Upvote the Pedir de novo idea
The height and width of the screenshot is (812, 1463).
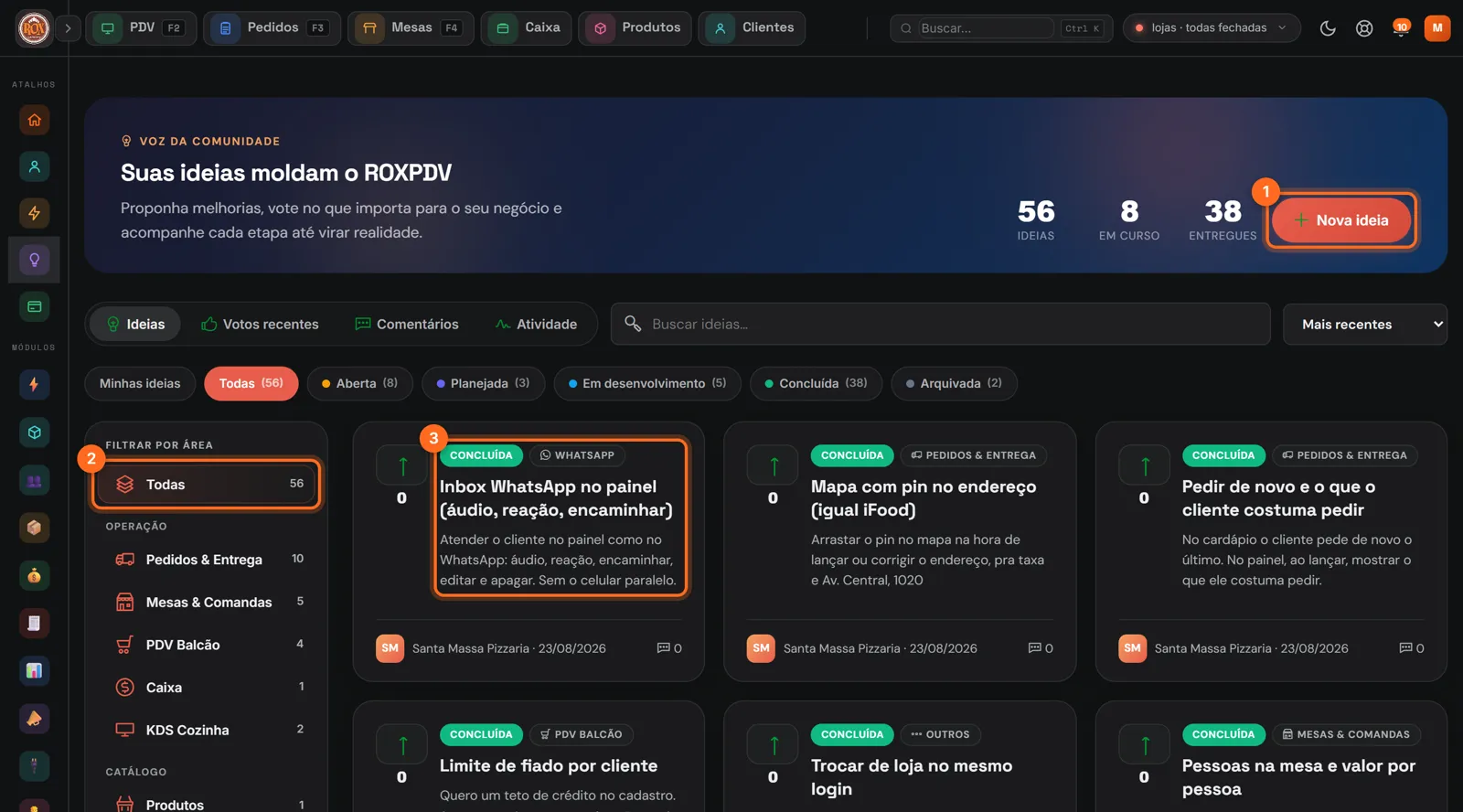pos(1145,466)
